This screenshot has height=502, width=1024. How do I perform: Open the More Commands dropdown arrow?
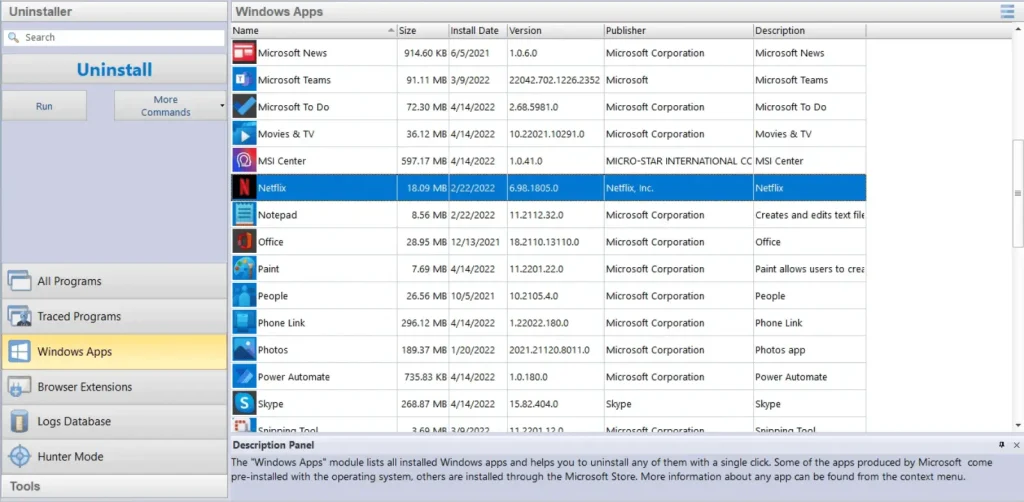click(221, 106)
